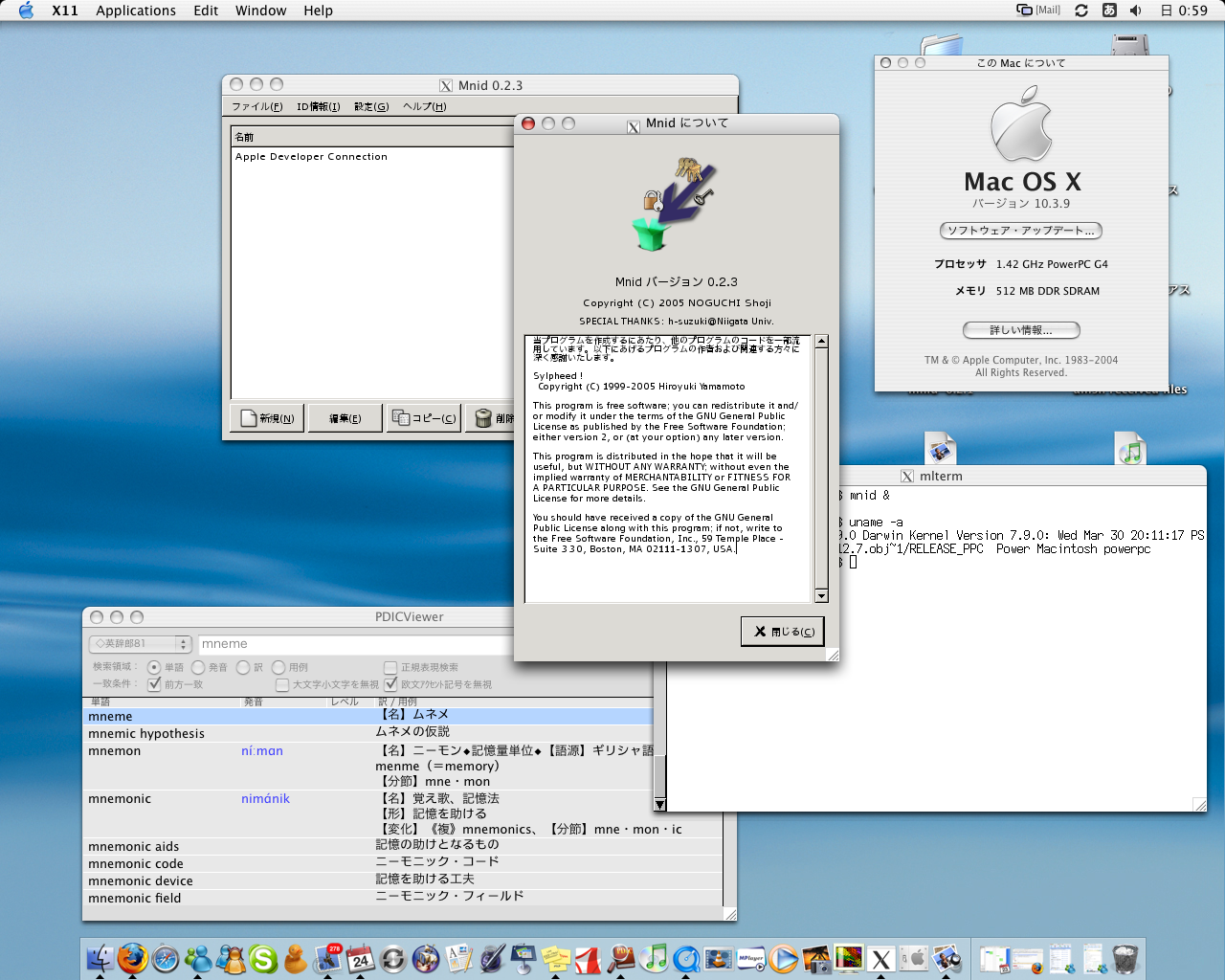
Task: Open the Window menu in menu bar
Action: pos(260,11)
